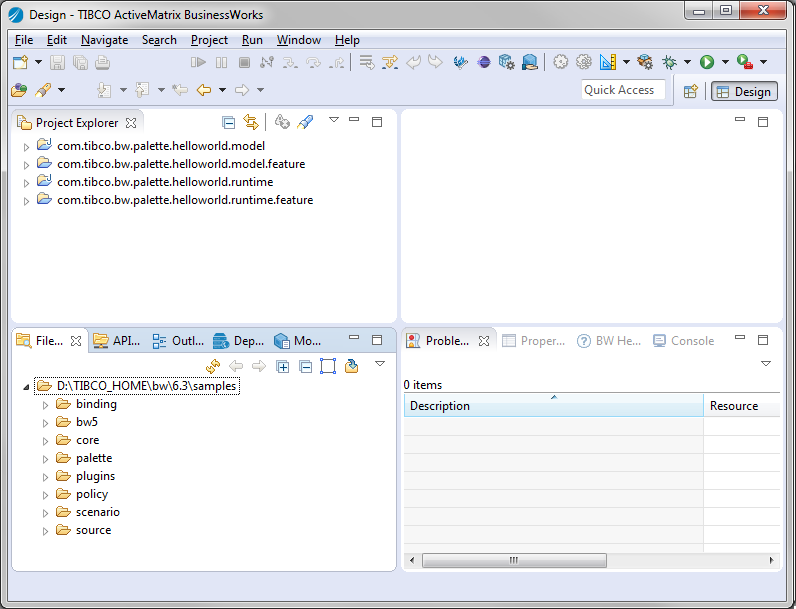
Task: Toggle Link with Editor in Project Explorer
Action: pyautogui.click(x=251, y=122)
